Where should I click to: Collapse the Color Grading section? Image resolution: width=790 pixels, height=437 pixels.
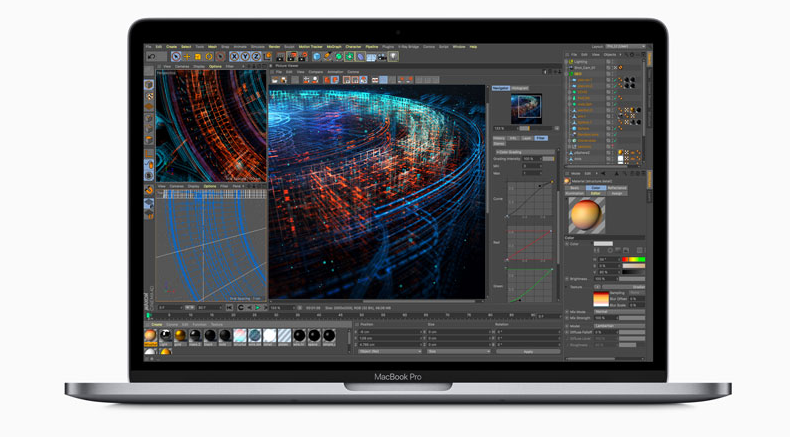pos(524,152)
